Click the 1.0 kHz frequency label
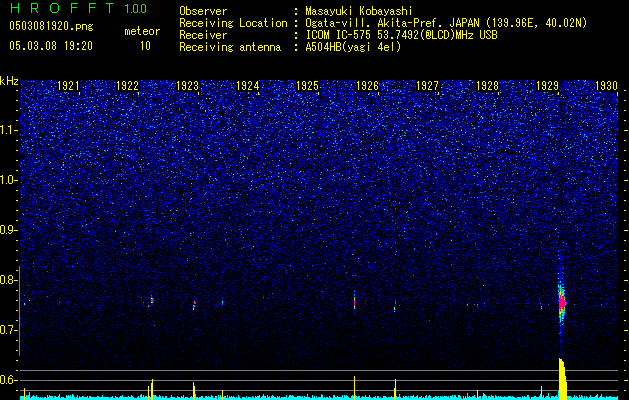629x400 pixels. 8,180
